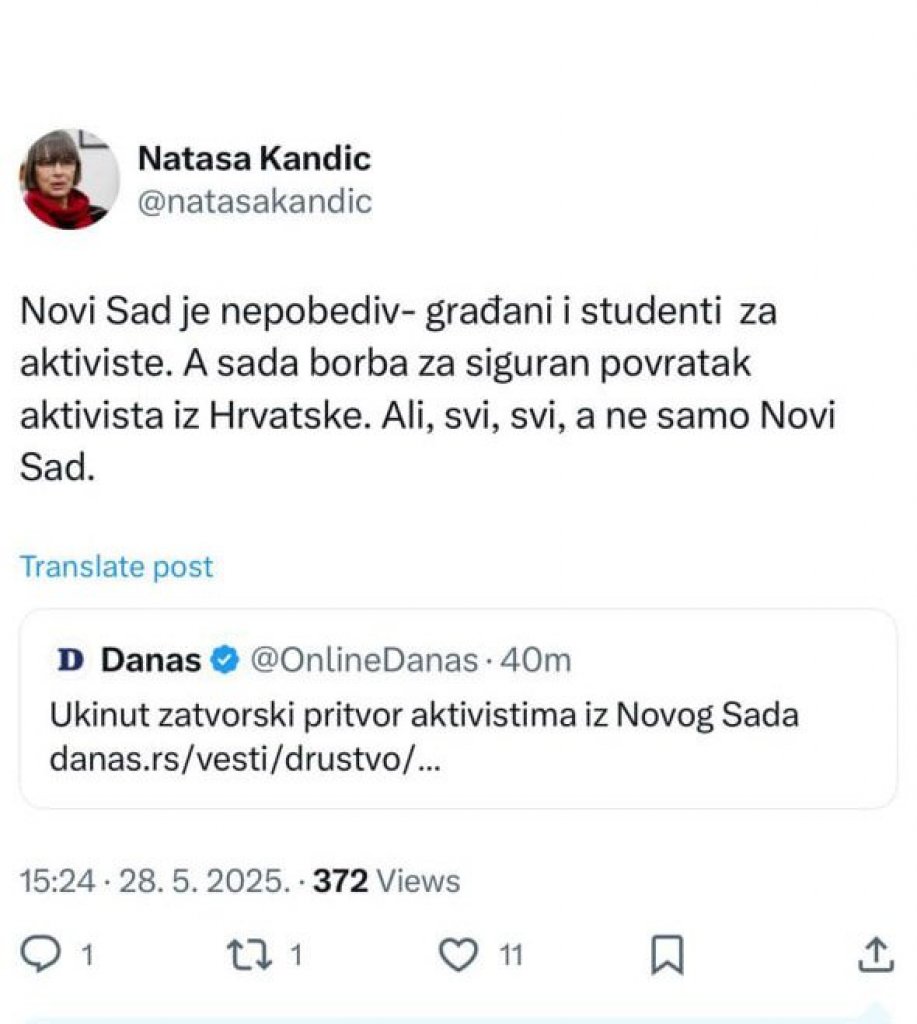Image resolution: width=917 pixels, height=1024 pixels.
Task: Click the 372 Views count
Action: [x=386, y=881]
